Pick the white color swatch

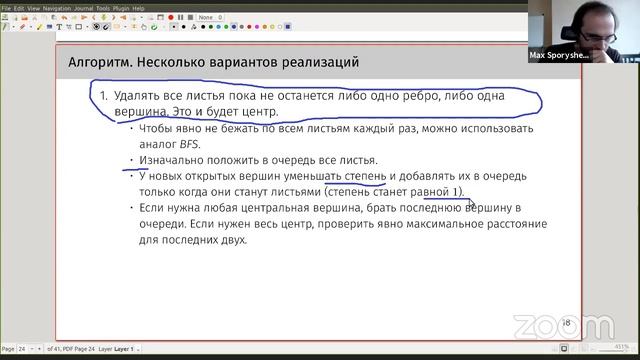(x=280, y=27)
